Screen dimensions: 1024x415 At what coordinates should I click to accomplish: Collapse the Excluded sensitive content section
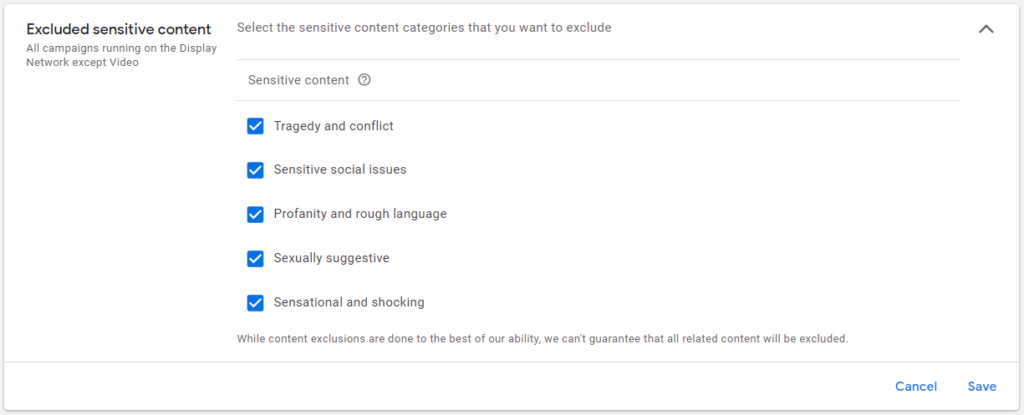pyautogui.click(x=986, y=29)
